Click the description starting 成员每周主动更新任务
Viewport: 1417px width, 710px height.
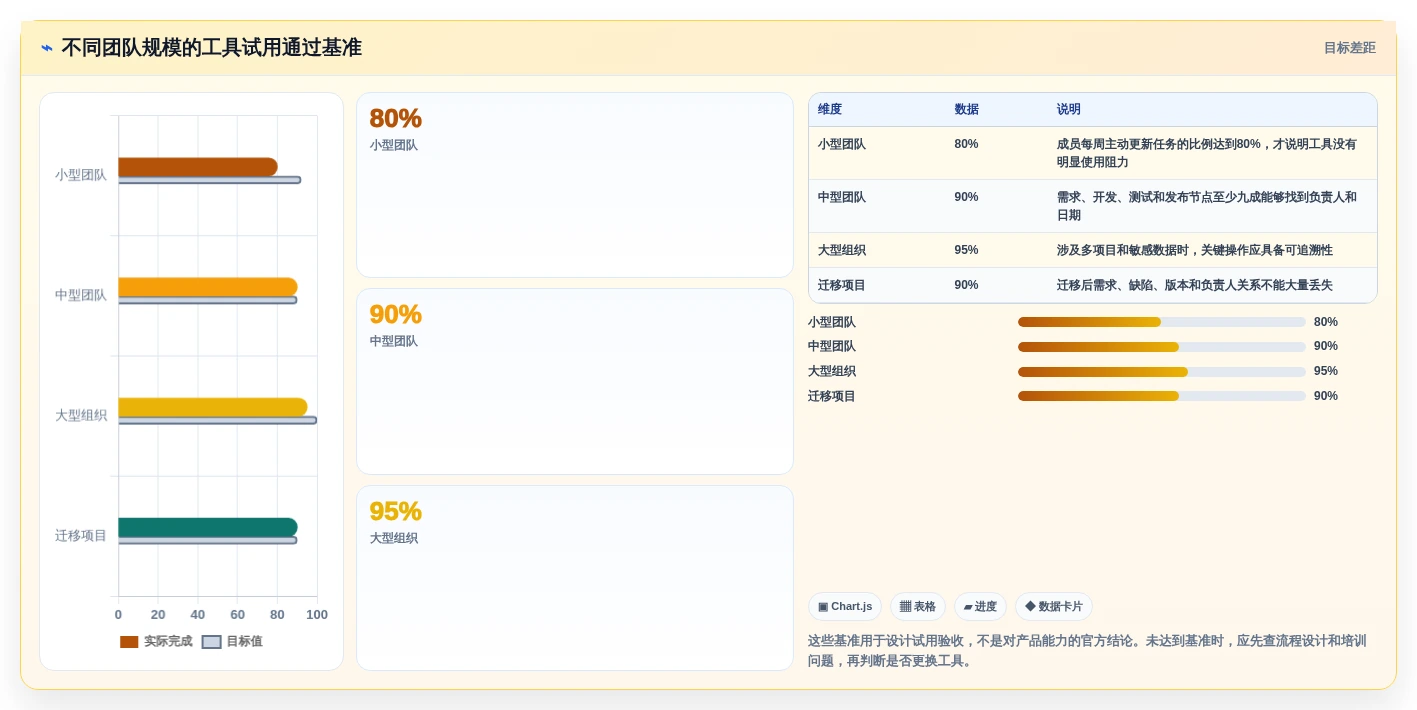1207,153
